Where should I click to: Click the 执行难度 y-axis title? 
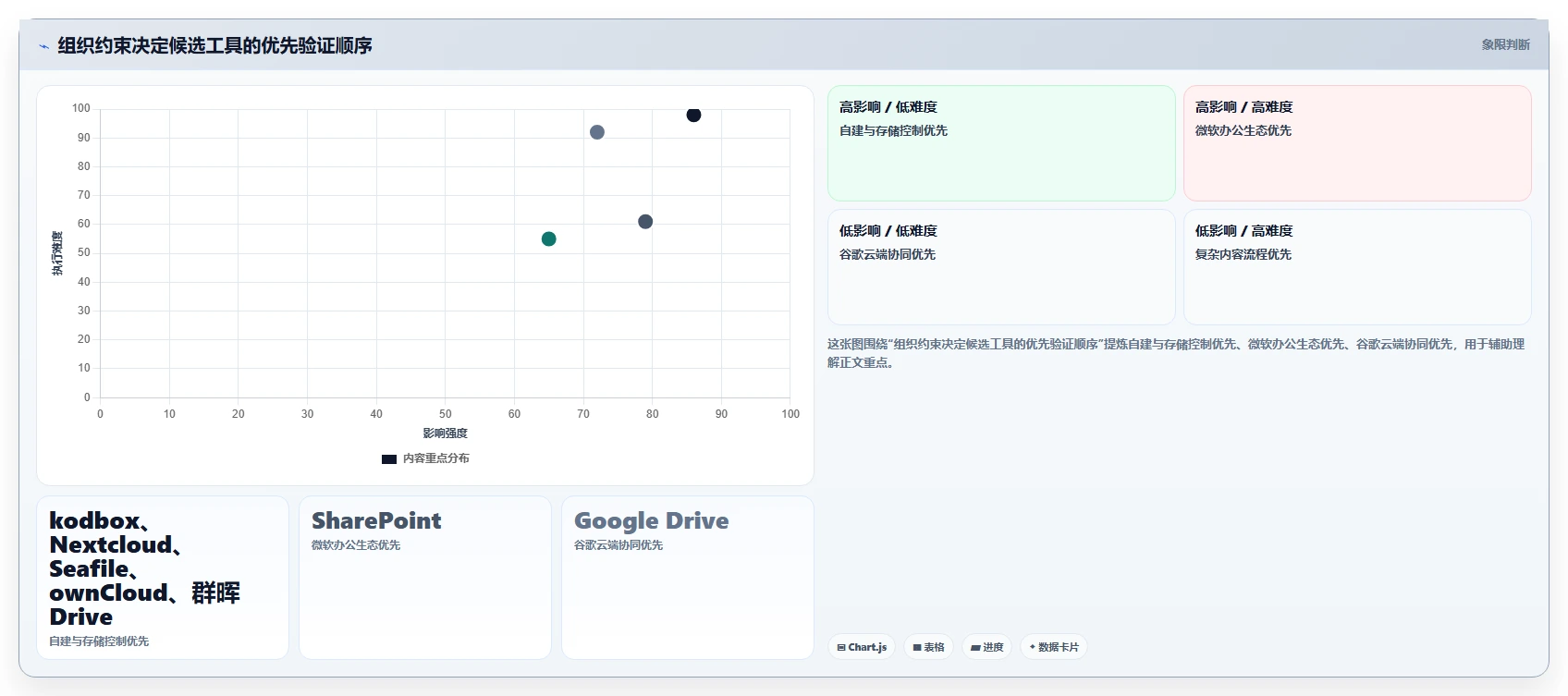tap(57, 253)
